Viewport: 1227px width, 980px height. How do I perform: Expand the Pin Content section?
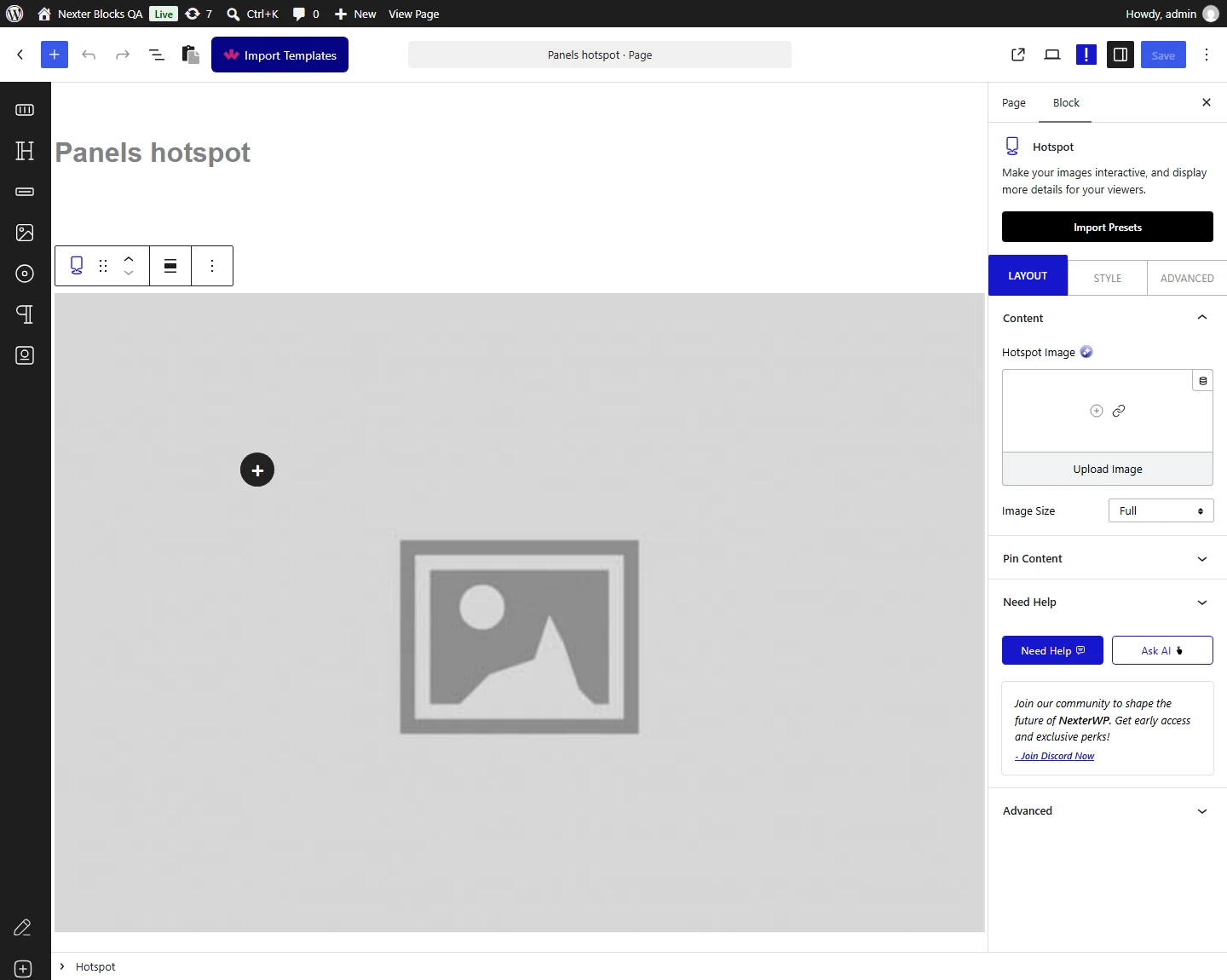pos(1108,558)
